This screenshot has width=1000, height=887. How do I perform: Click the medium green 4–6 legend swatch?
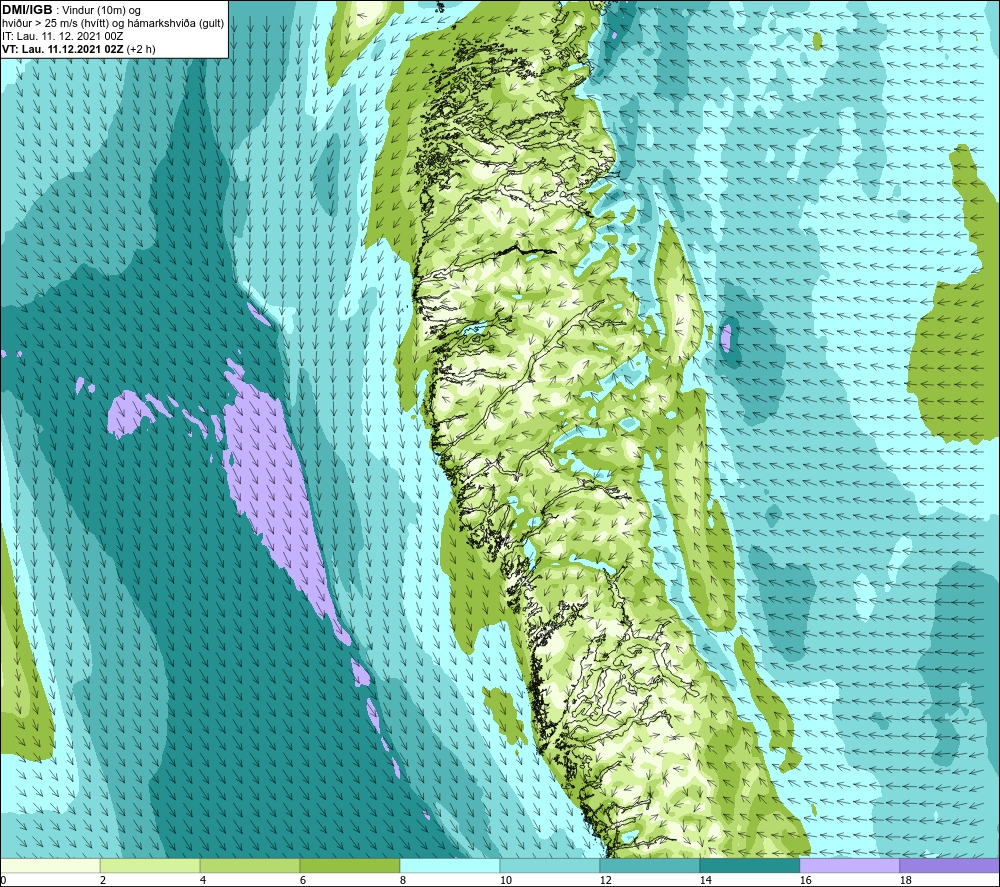pos(250,865)
